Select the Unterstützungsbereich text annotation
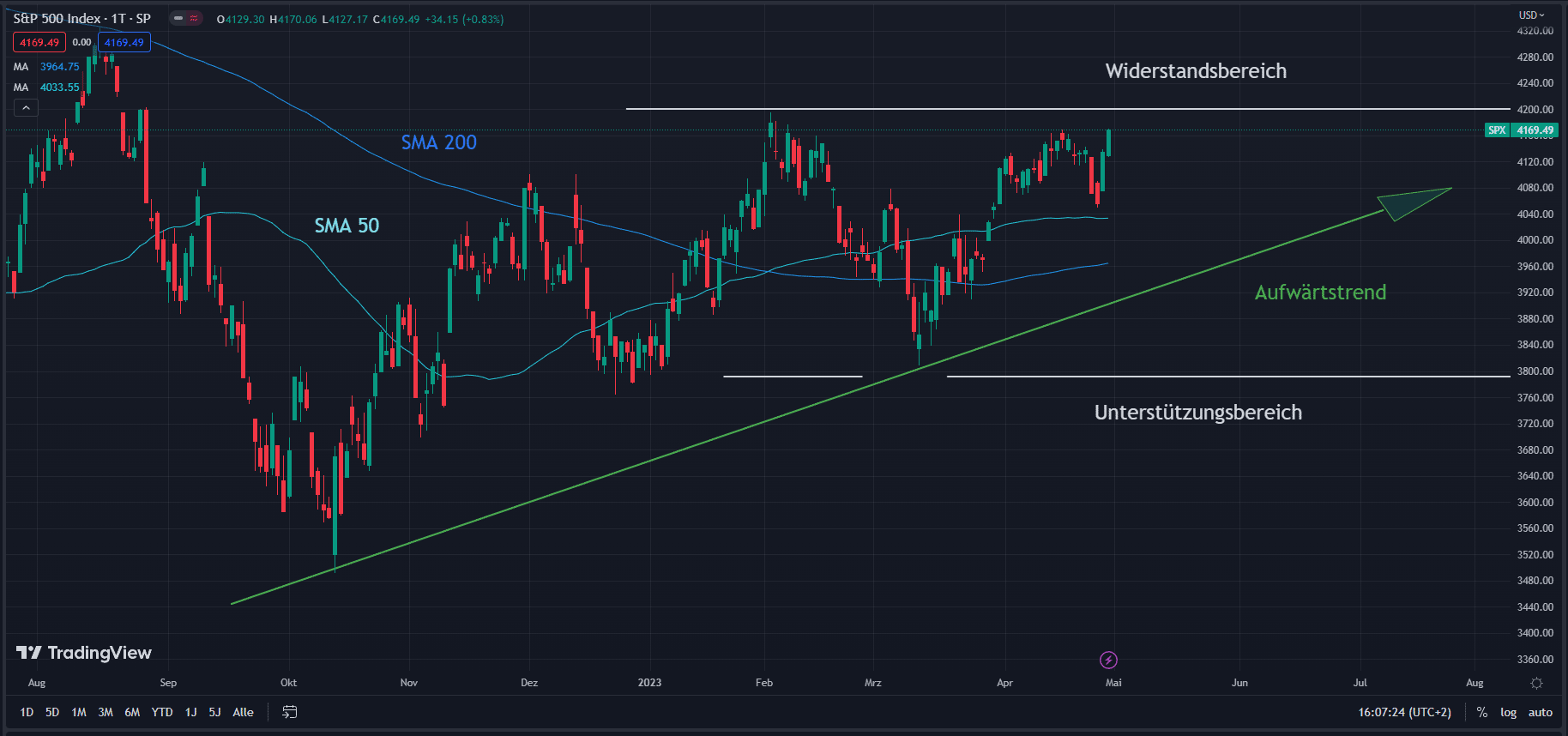The width and height of the screenshot is (1568, 736). tap(1198, 413)
